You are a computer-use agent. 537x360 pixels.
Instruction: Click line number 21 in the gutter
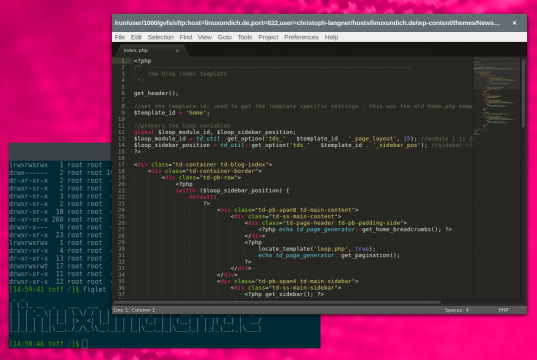pyautogui.click(x=122, y=190)
